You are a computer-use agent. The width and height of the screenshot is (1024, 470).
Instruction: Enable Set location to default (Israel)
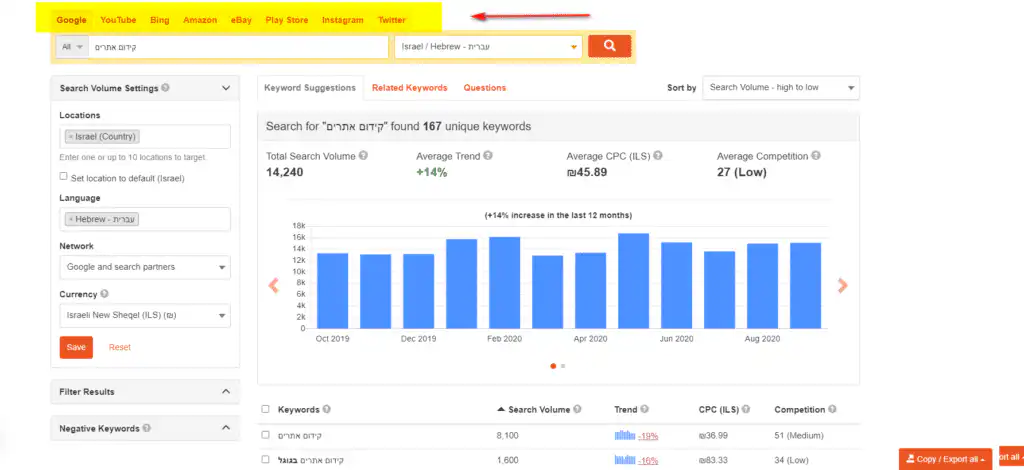pyautogui.click(x=64, y=177)
